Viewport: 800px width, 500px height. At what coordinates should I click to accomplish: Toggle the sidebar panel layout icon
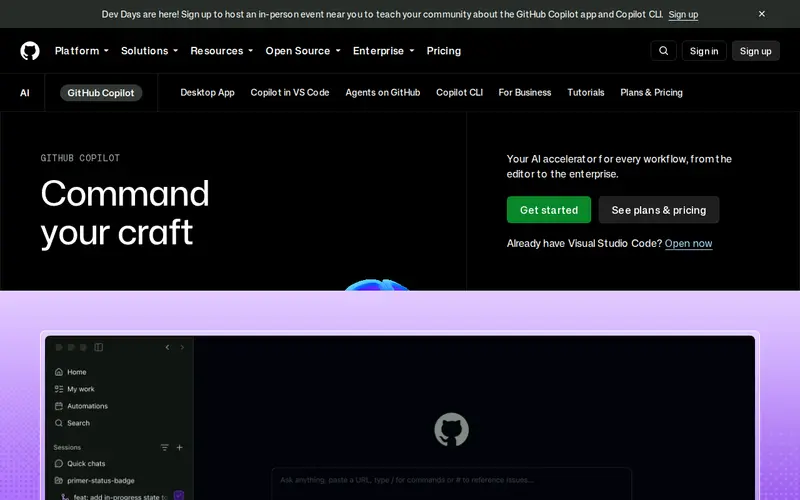pos(98,347)
